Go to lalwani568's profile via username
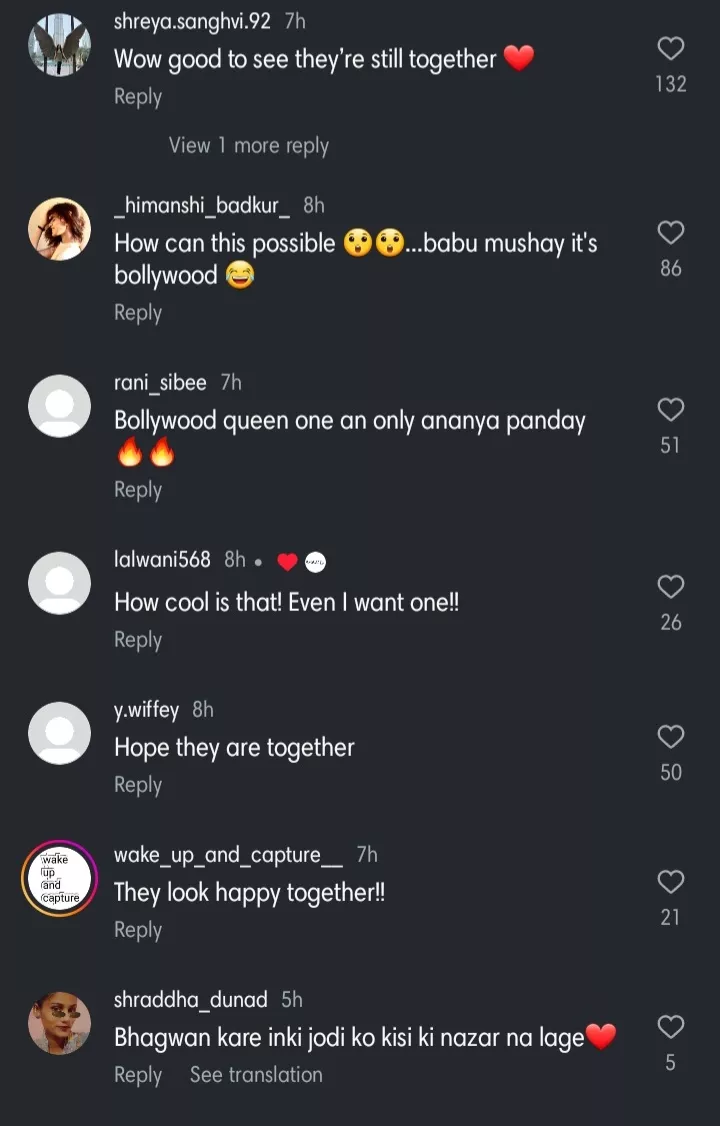 pyautogui.click(x=162, y=560)
